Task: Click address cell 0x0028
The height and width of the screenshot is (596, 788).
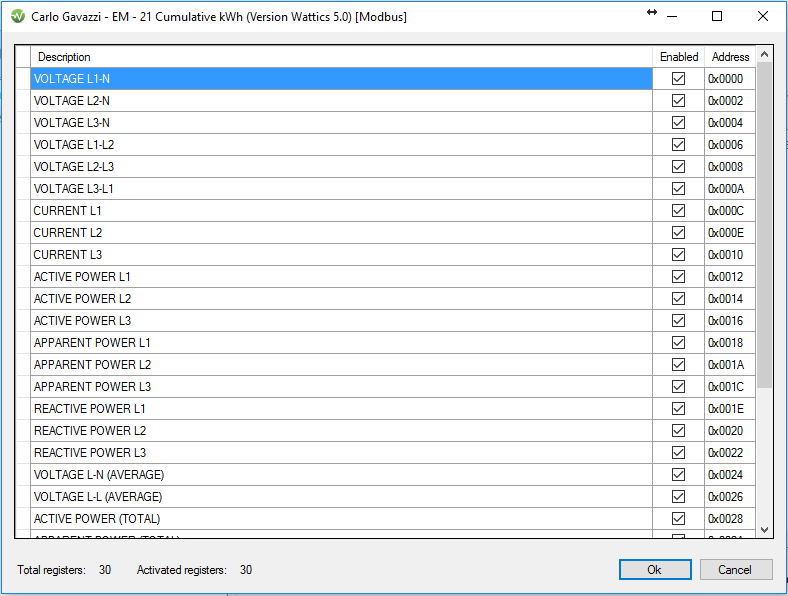Action: pyautogui.click(x=730, y=519)
